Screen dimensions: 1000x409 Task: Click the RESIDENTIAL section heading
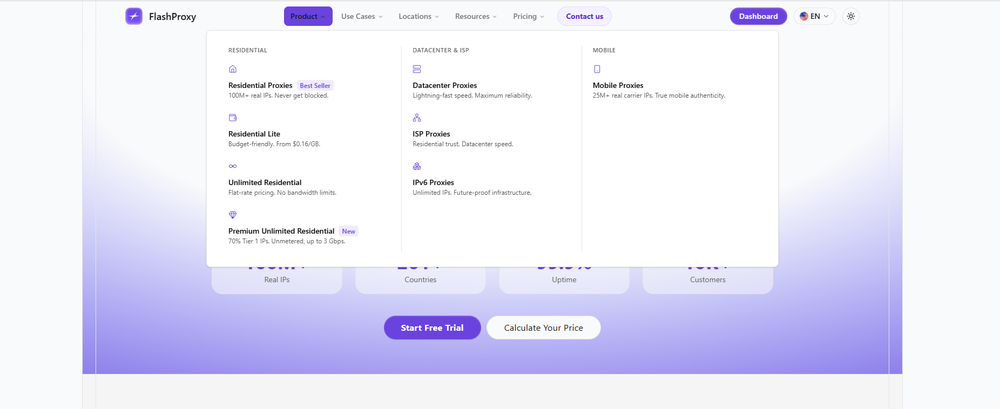[x=247, y=50]
